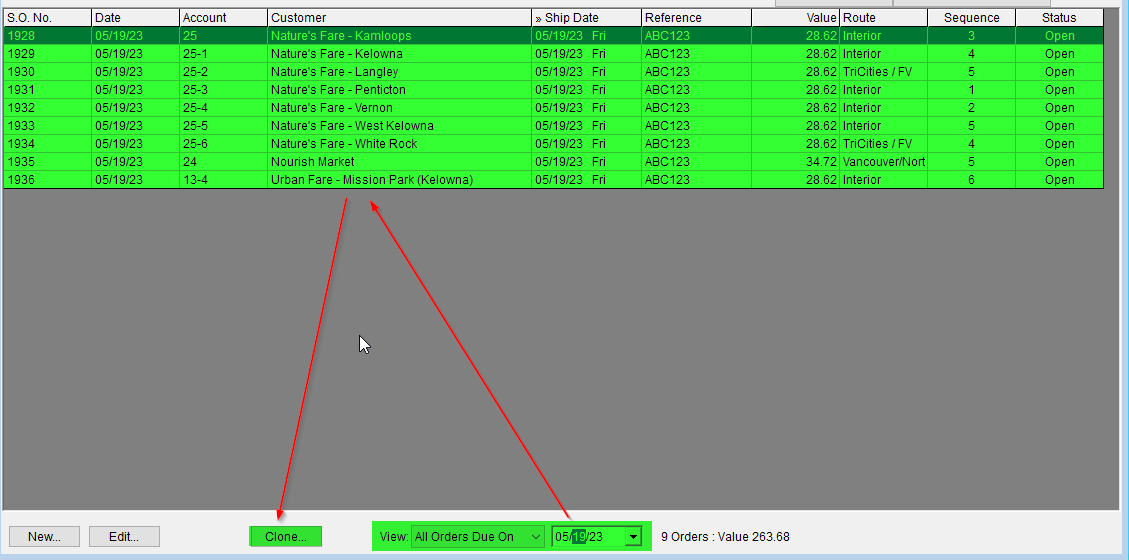Click account 25-2 cell
Image resolution: width=1129 pixels, height=560 pixels.
click(x=223, y=71)
